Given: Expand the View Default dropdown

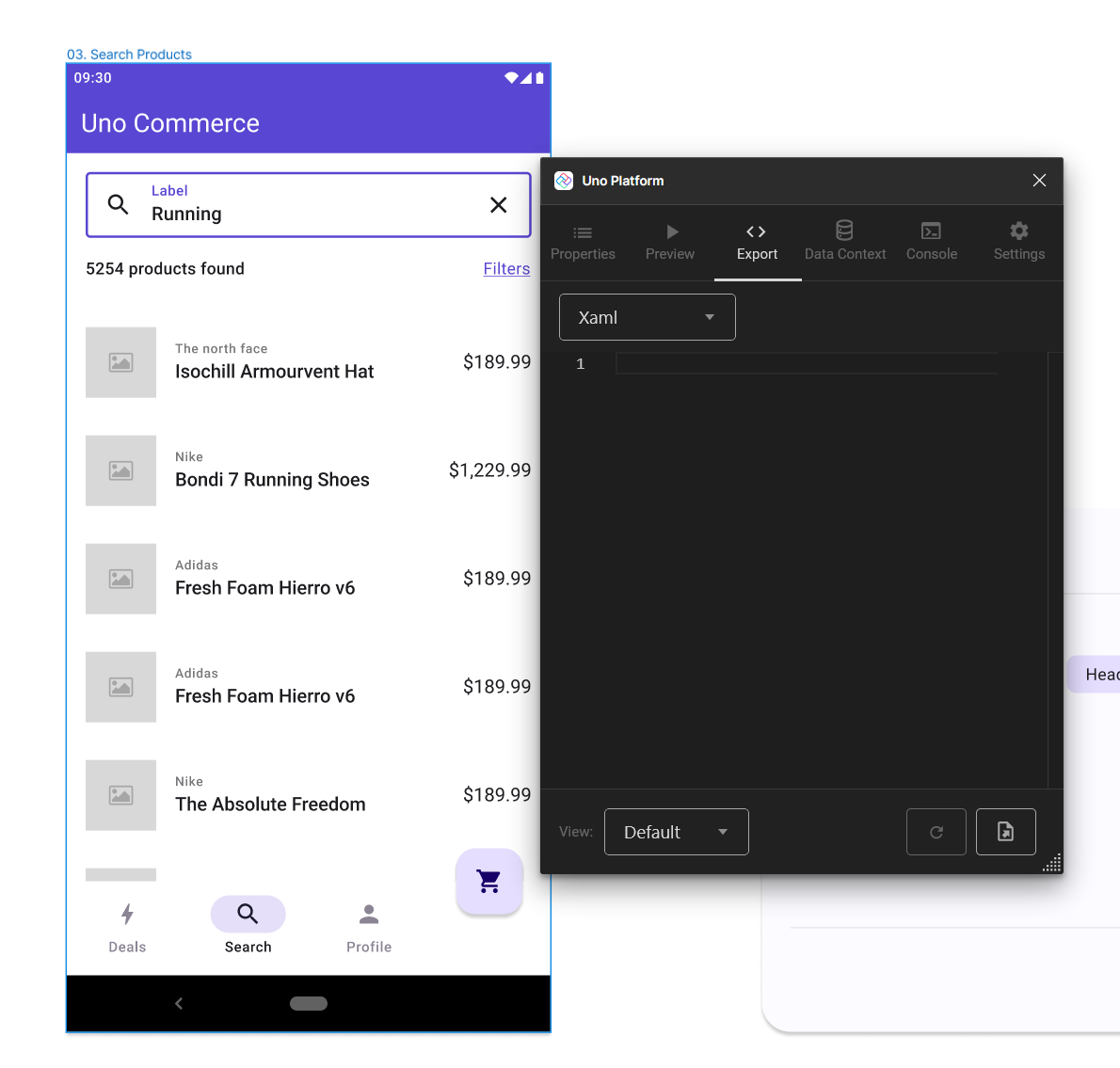Looking at the screenshot, I should click(x=677, y=832).
